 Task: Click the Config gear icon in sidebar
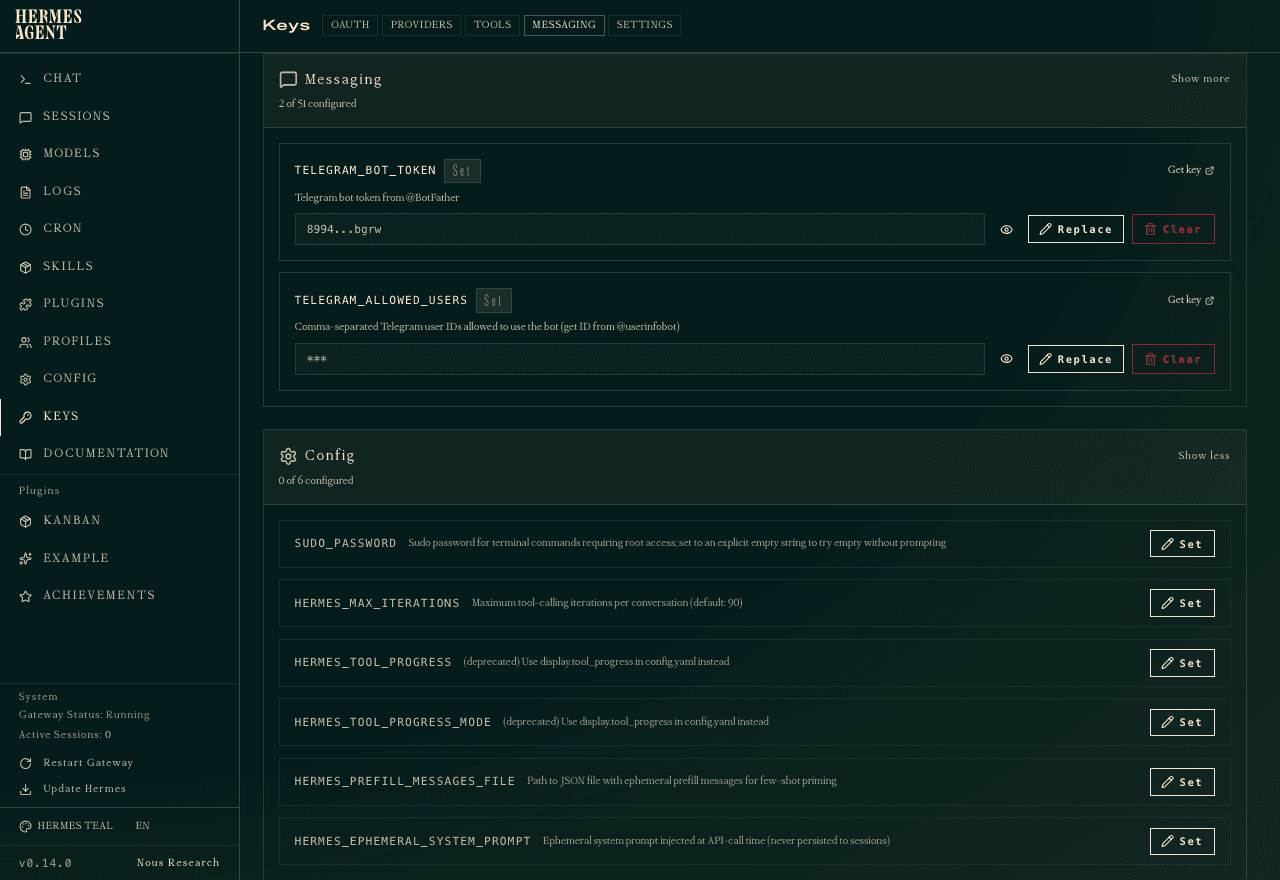(25, 379)
